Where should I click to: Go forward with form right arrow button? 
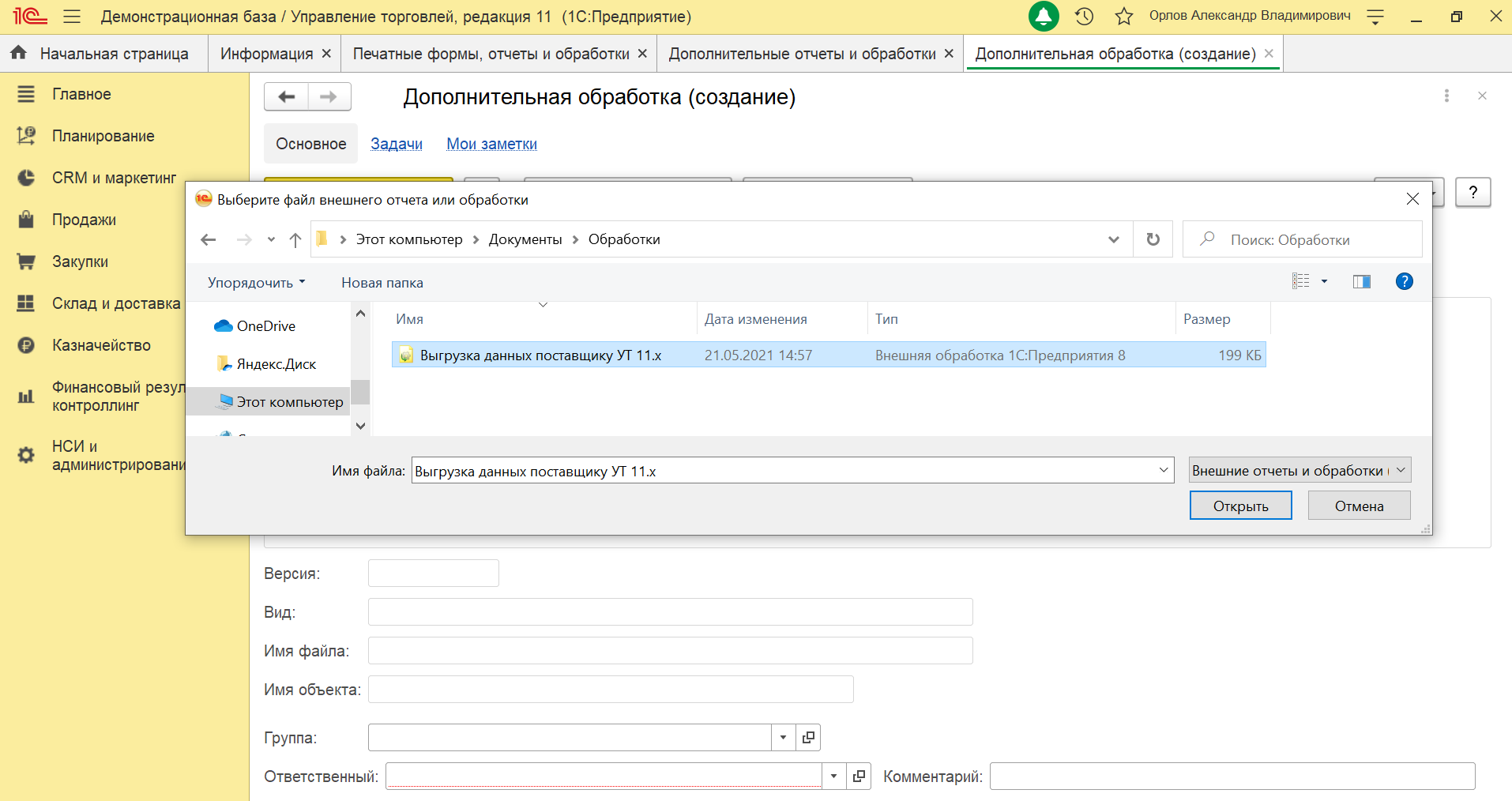coord(329,96)
